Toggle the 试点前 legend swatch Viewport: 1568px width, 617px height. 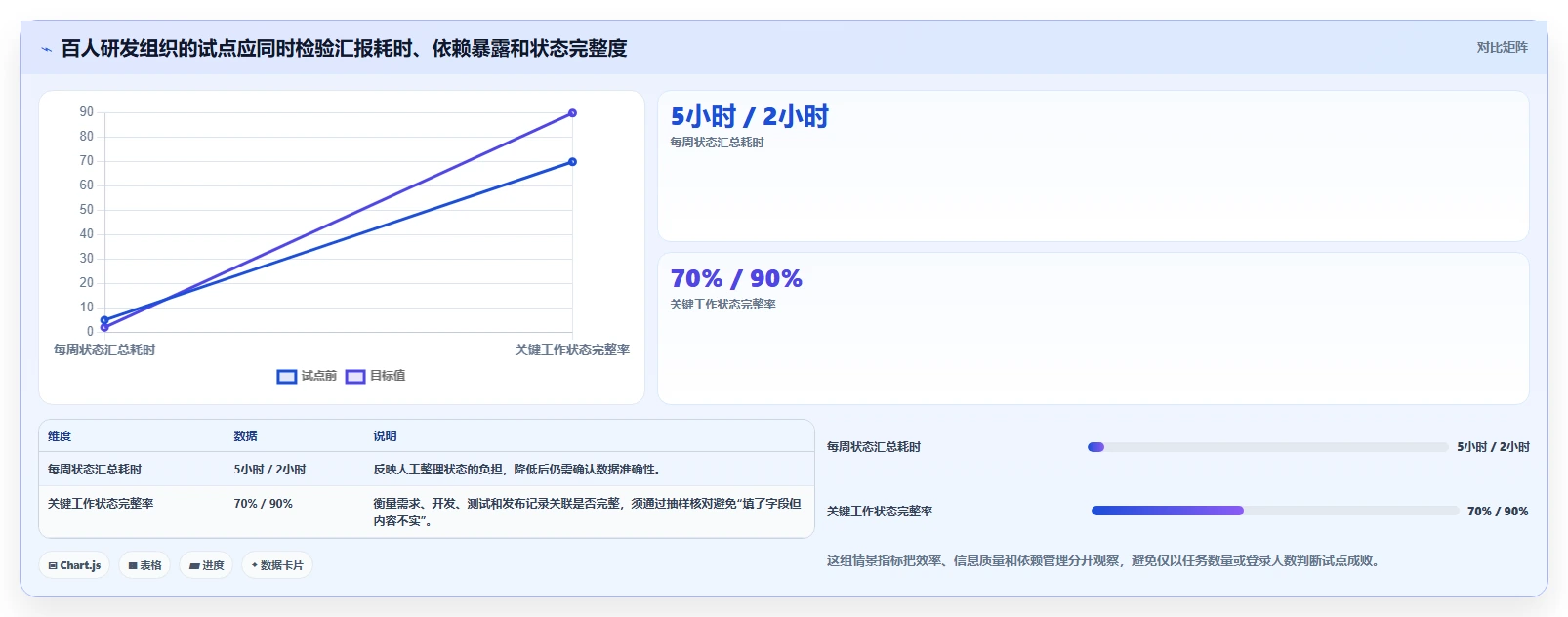(x=286, y=376)
